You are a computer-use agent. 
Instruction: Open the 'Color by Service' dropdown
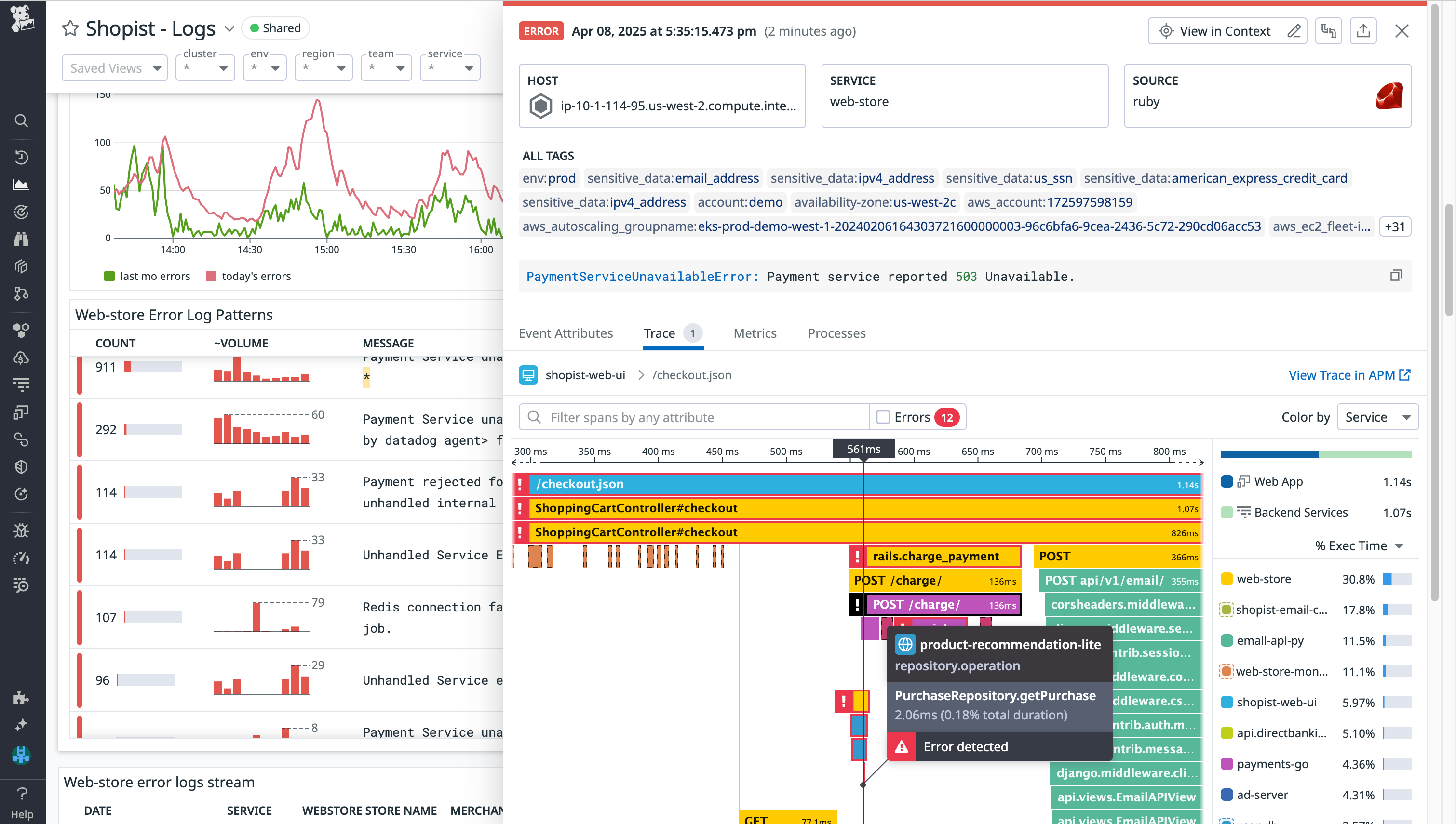tap(1377, 416)
